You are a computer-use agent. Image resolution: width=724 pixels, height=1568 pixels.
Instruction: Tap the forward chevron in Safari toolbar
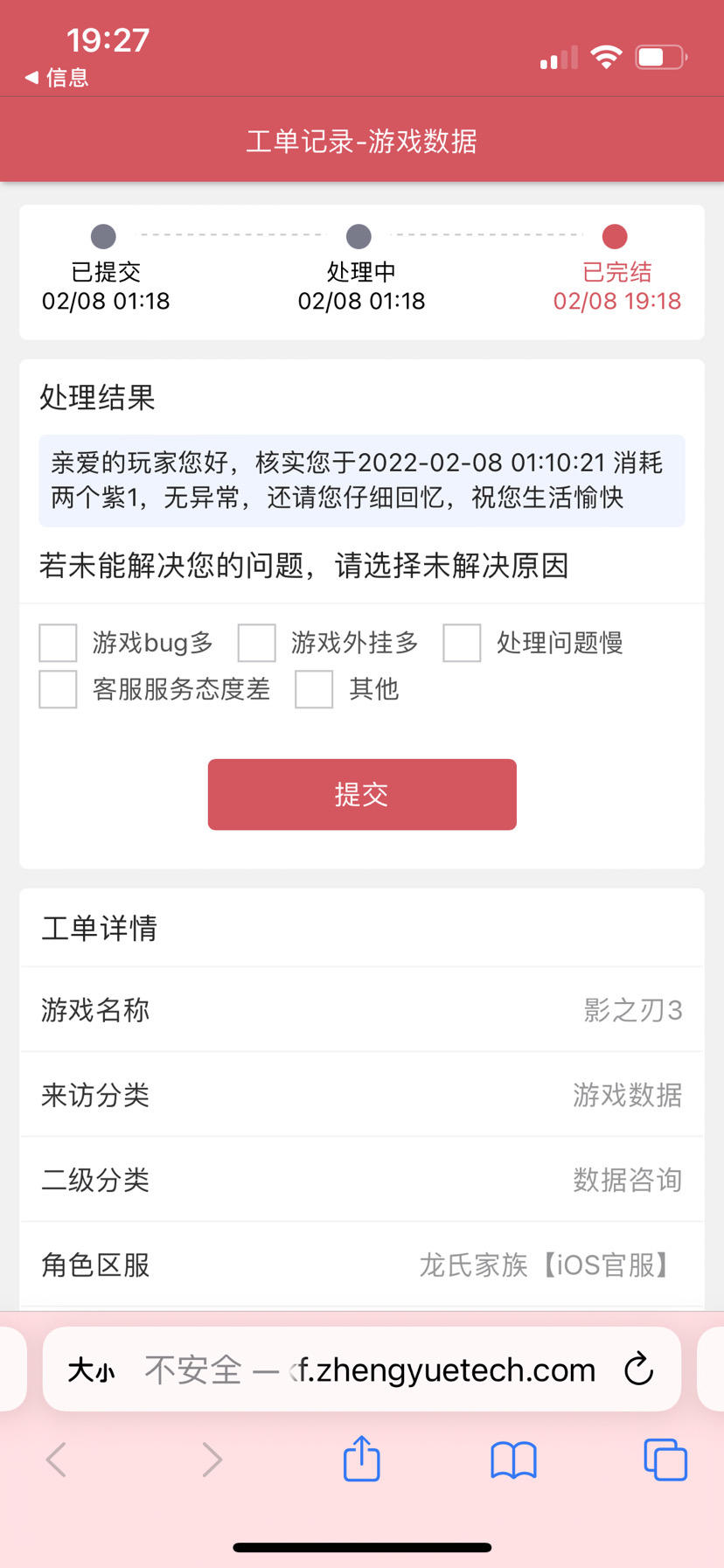(x=212, y=1459)
